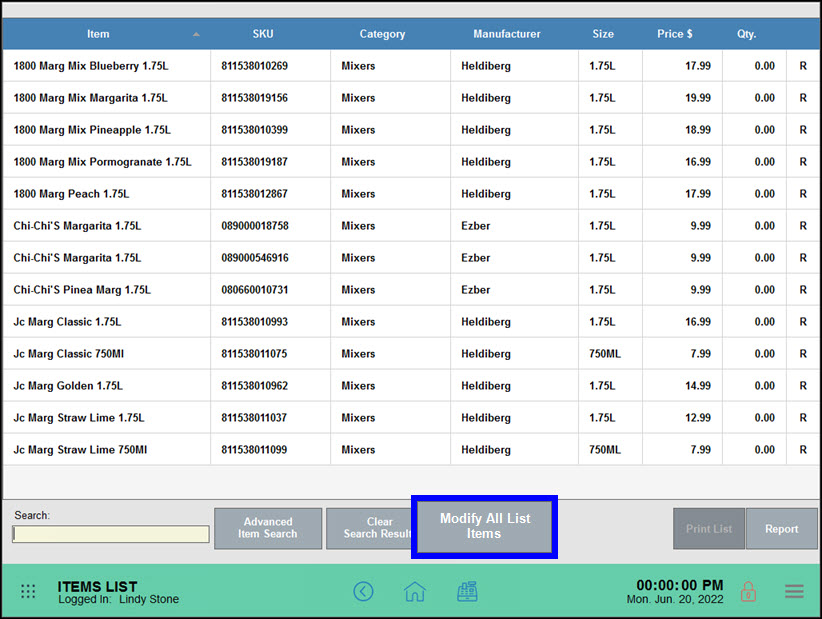Image resolution: width=822 pixels, height=619 pixels.
Task: Open the cash register icon
Action: point(467,591)
